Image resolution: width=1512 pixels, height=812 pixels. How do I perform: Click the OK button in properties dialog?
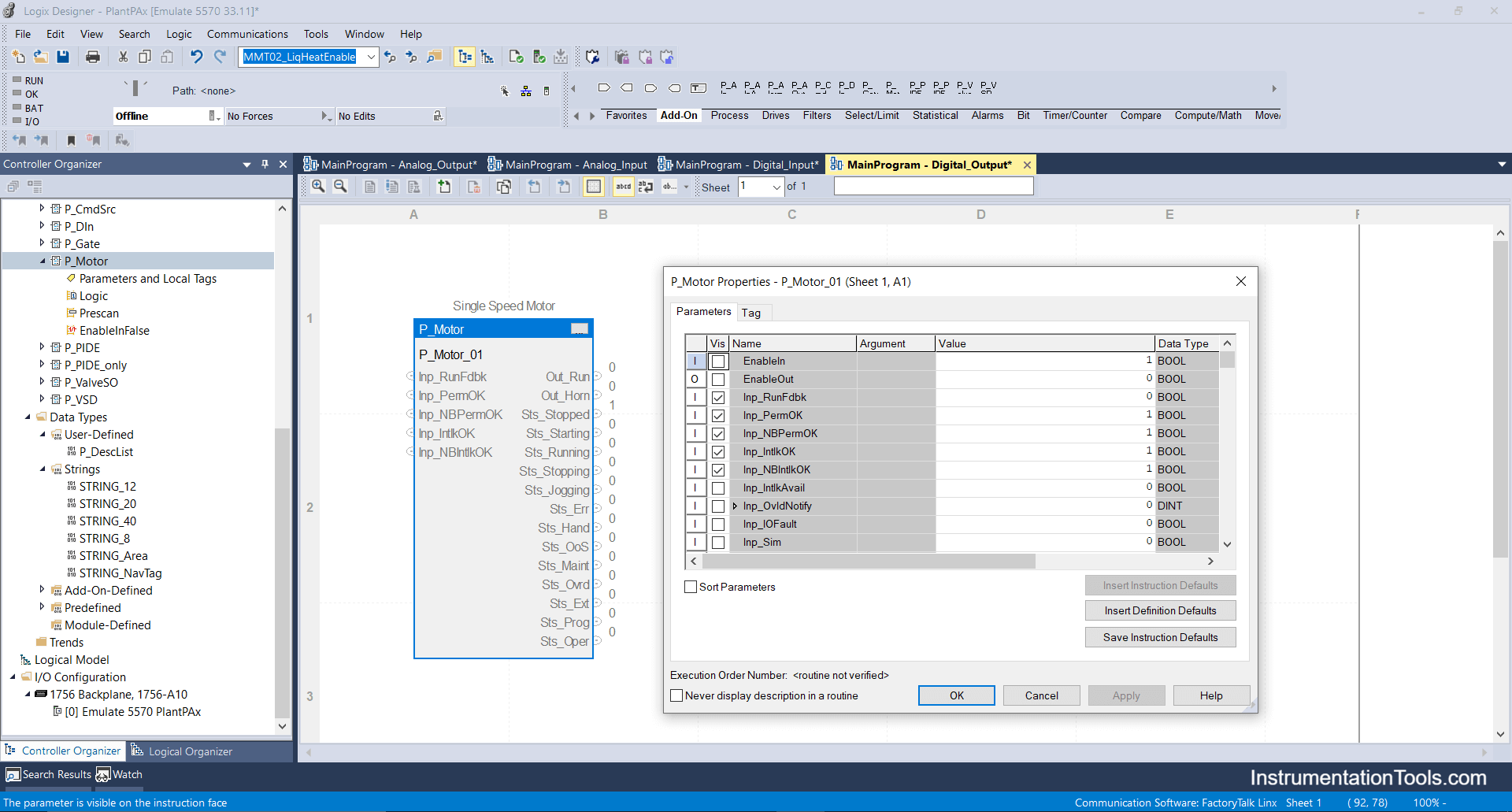coord(957,695)
